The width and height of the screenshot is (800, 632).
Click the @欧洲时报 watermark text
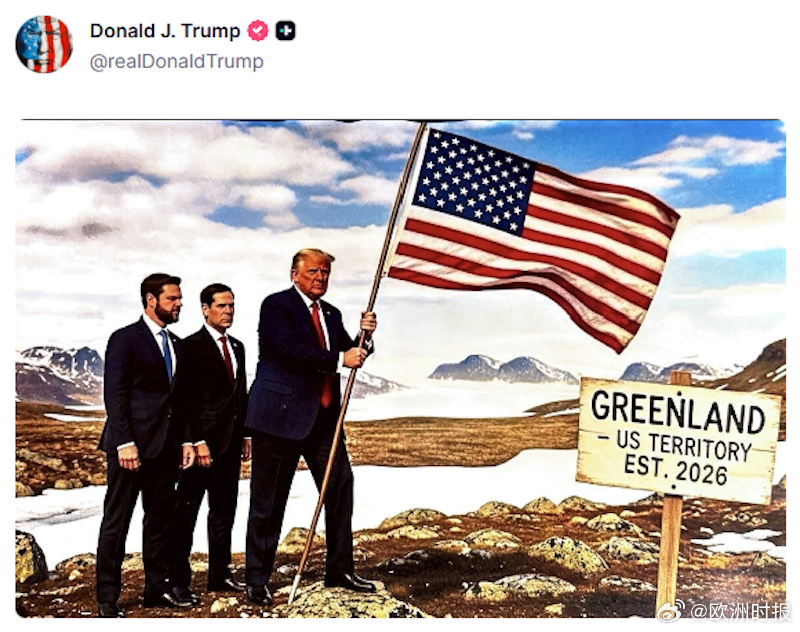pyautogui.click(x=740, y=611)
